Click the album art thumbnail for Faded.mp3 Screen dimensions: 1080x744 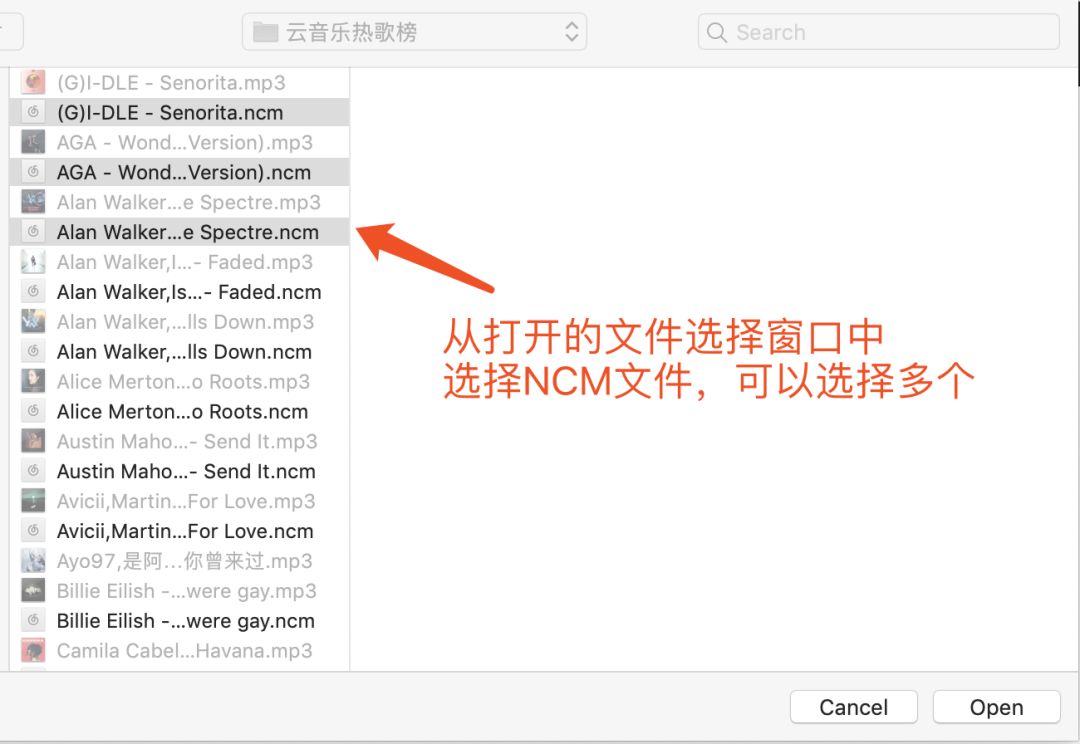pos(32,262)
